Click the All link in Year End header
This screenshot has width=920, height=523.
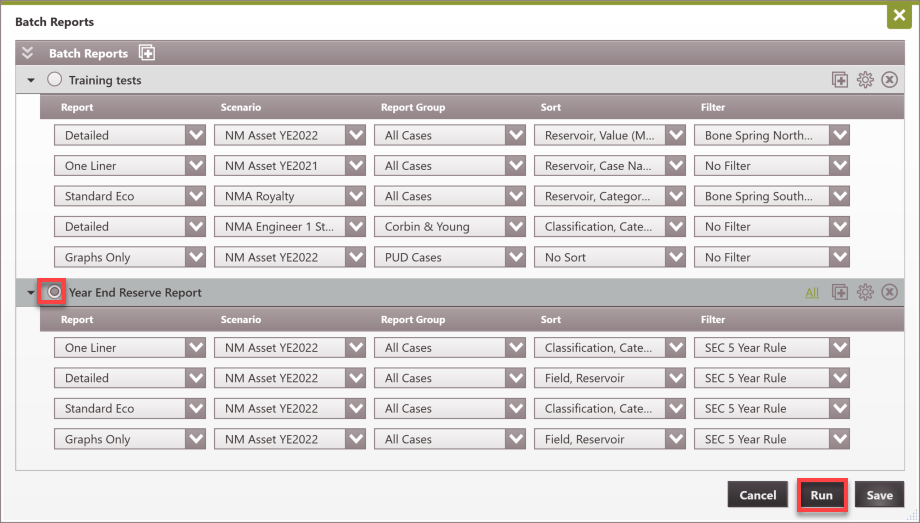(x=811, y=293)
